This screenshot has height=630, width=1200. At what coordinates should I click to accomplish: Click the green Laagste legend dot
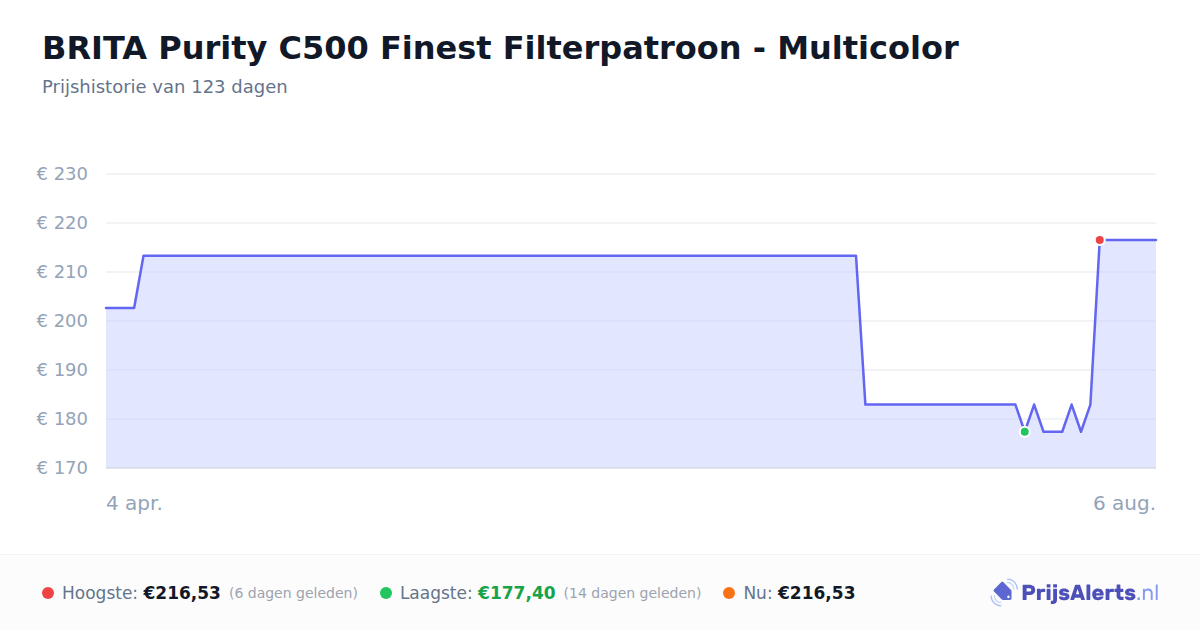point(386,593)
